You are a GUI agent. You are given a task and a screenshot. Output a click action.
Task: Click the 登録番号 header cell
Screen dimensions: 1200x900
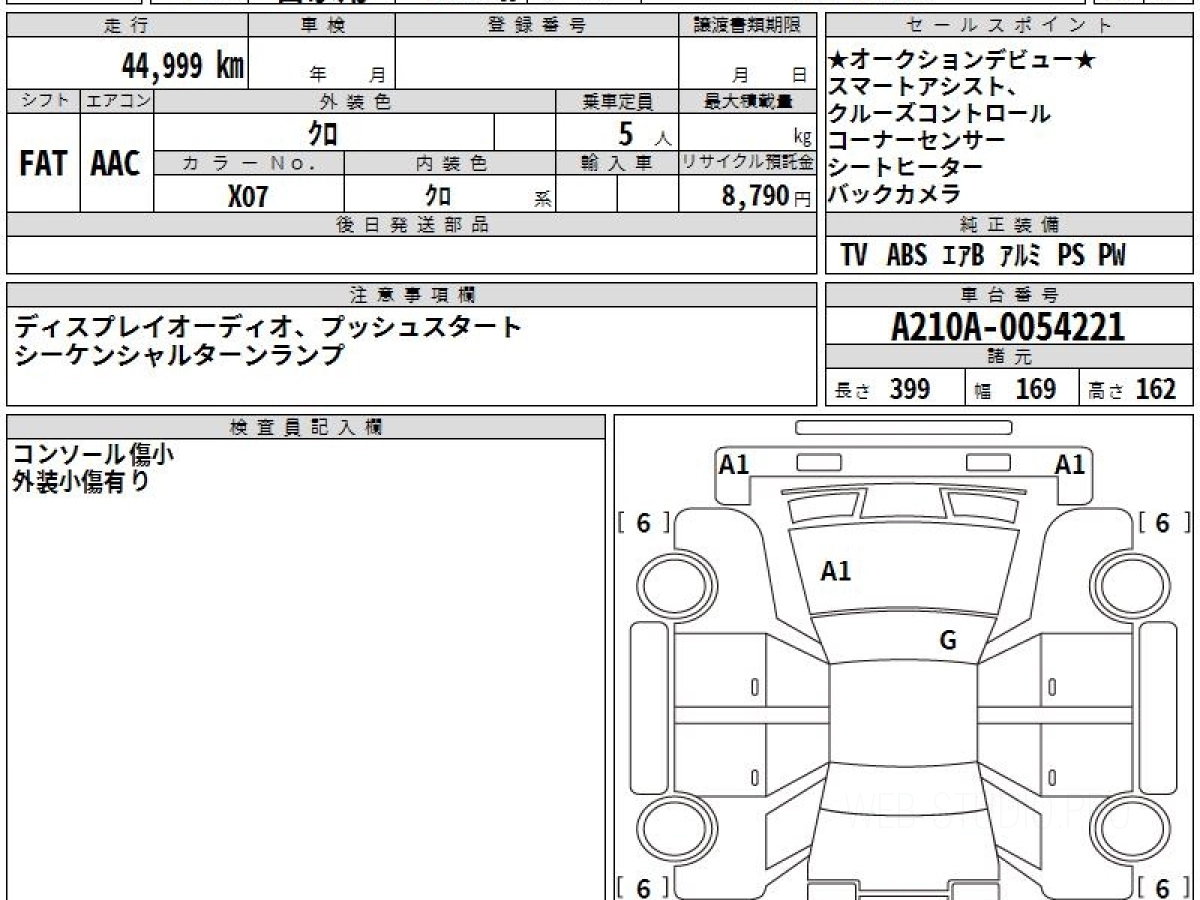coord(537,26)
